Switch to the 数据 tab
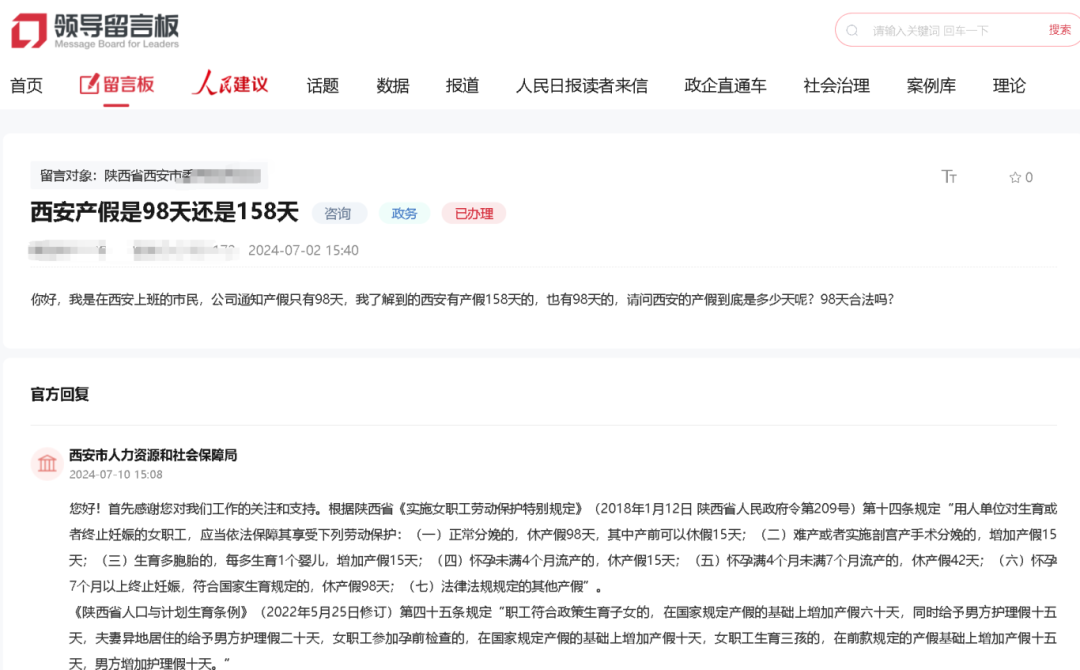 (x=393, y=86)
